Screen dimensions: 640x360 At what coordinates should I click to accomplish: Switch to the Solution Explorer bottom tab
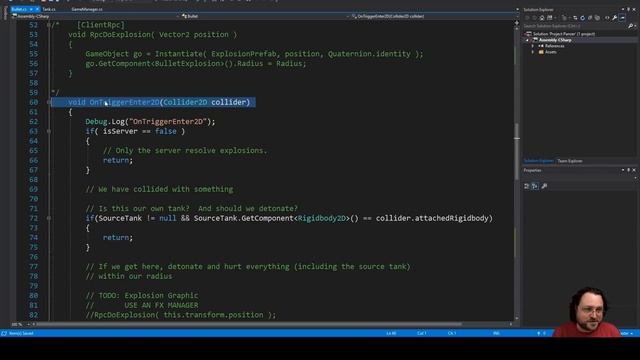pyautogui.click(x=538, y=161)
